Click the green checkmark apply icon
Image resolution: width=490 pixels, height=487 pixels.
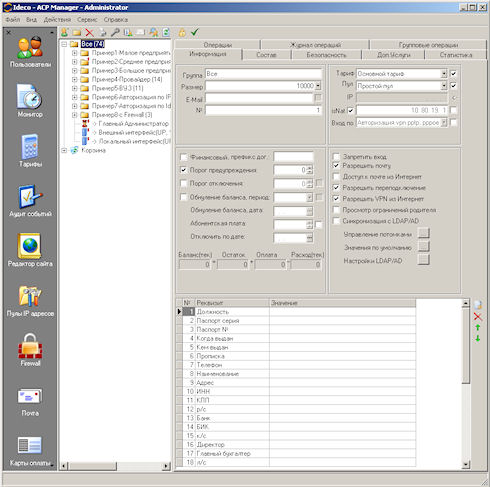click(x=195, y=32)
